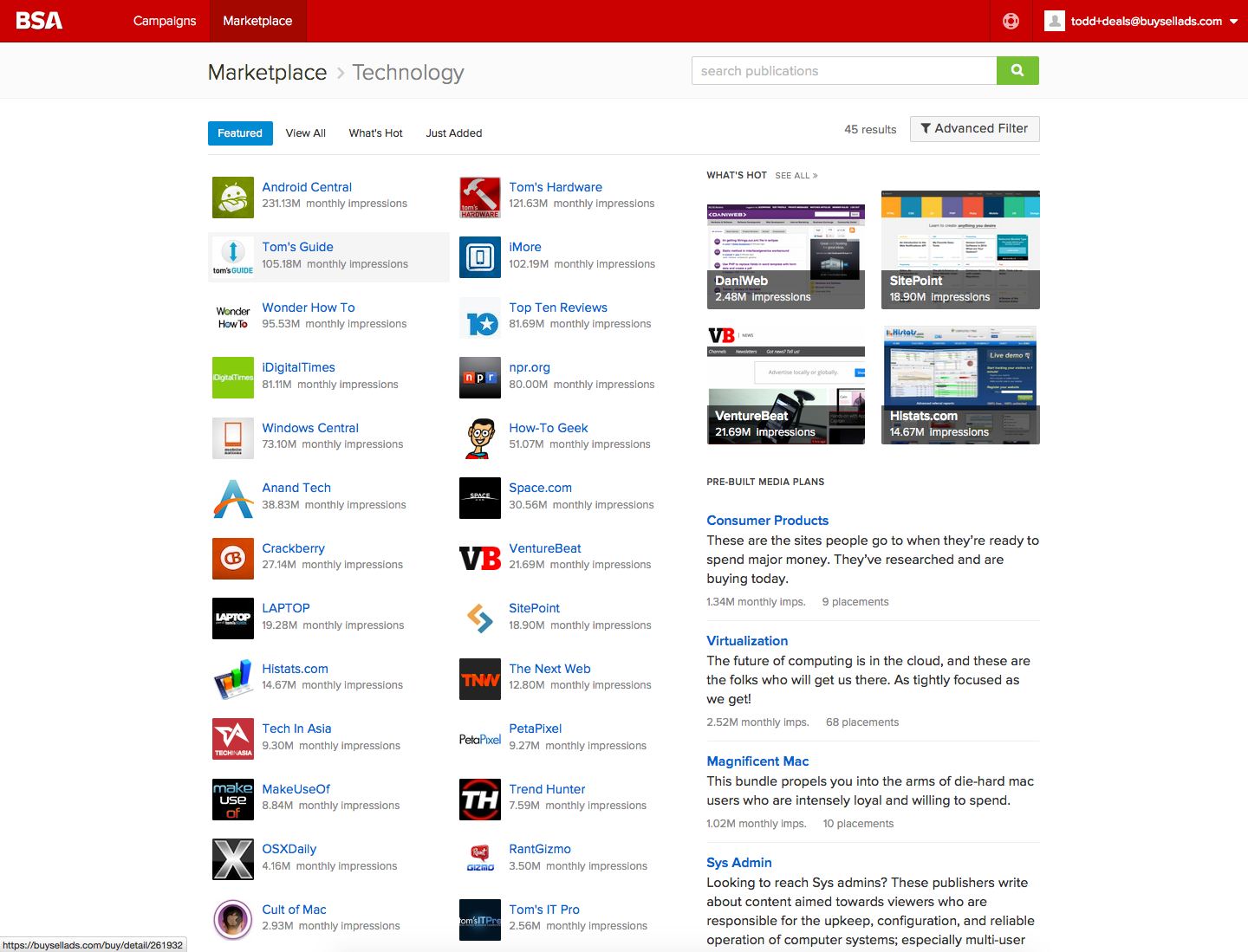Open the Magnificent Mac media plan

(757, 761)
